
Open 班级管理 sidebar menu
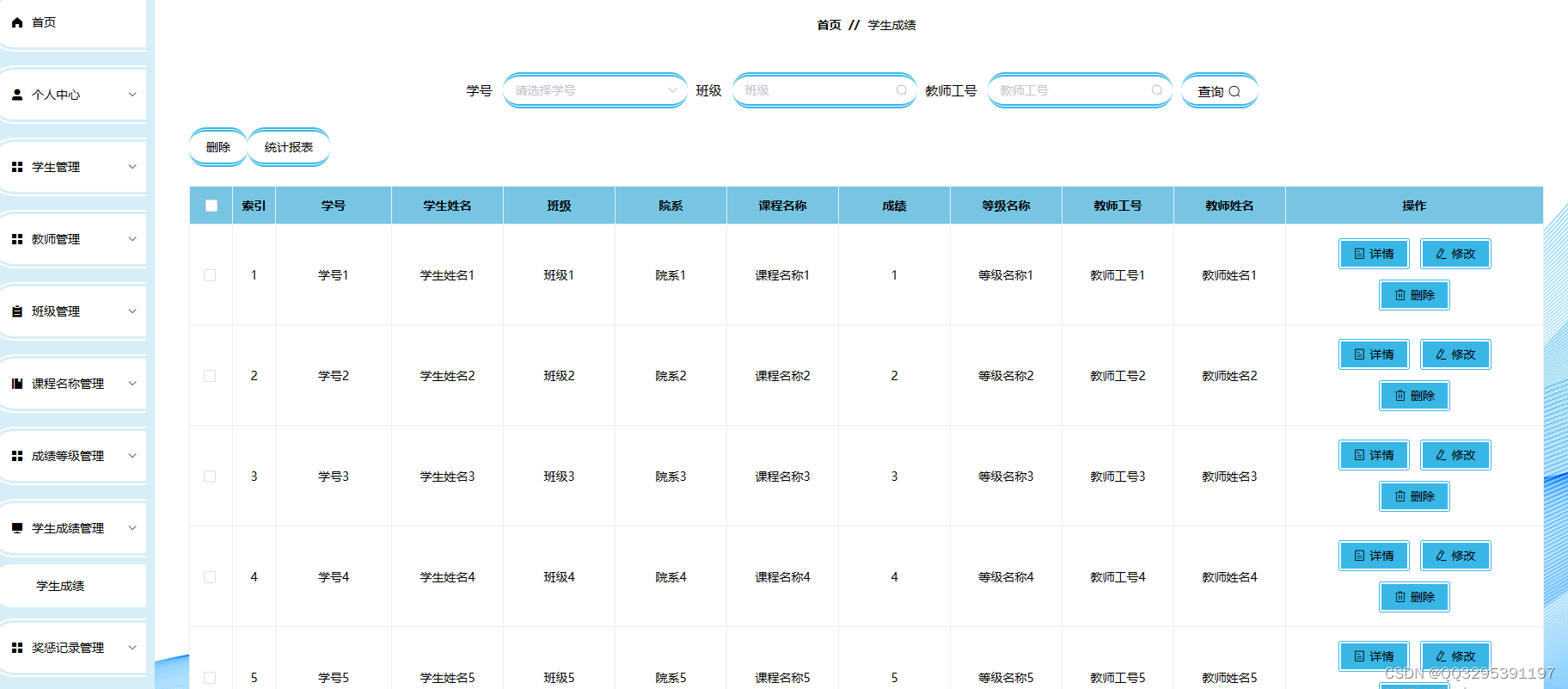click(73, 311)
